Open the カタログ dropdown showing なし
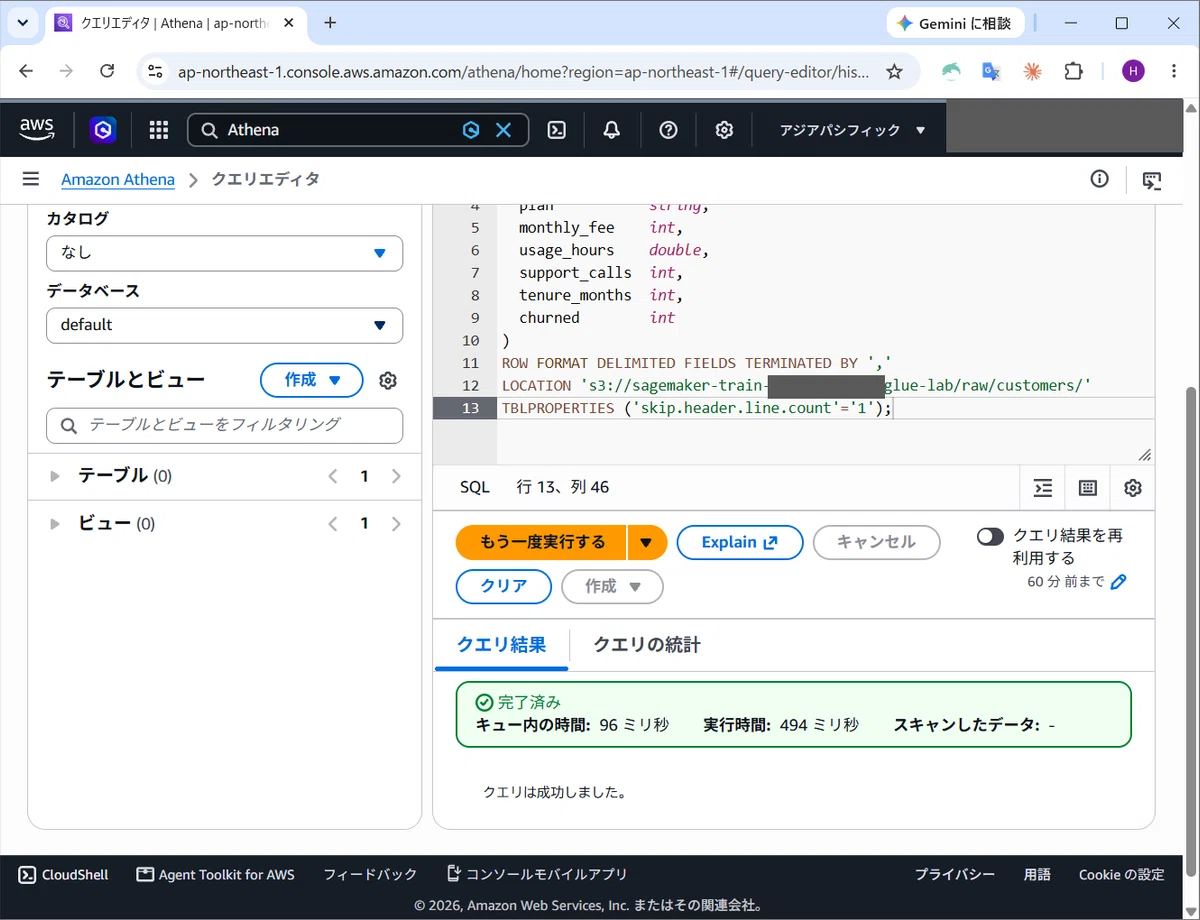This screenshot has width=1200, height=920. tap(224, 253)
